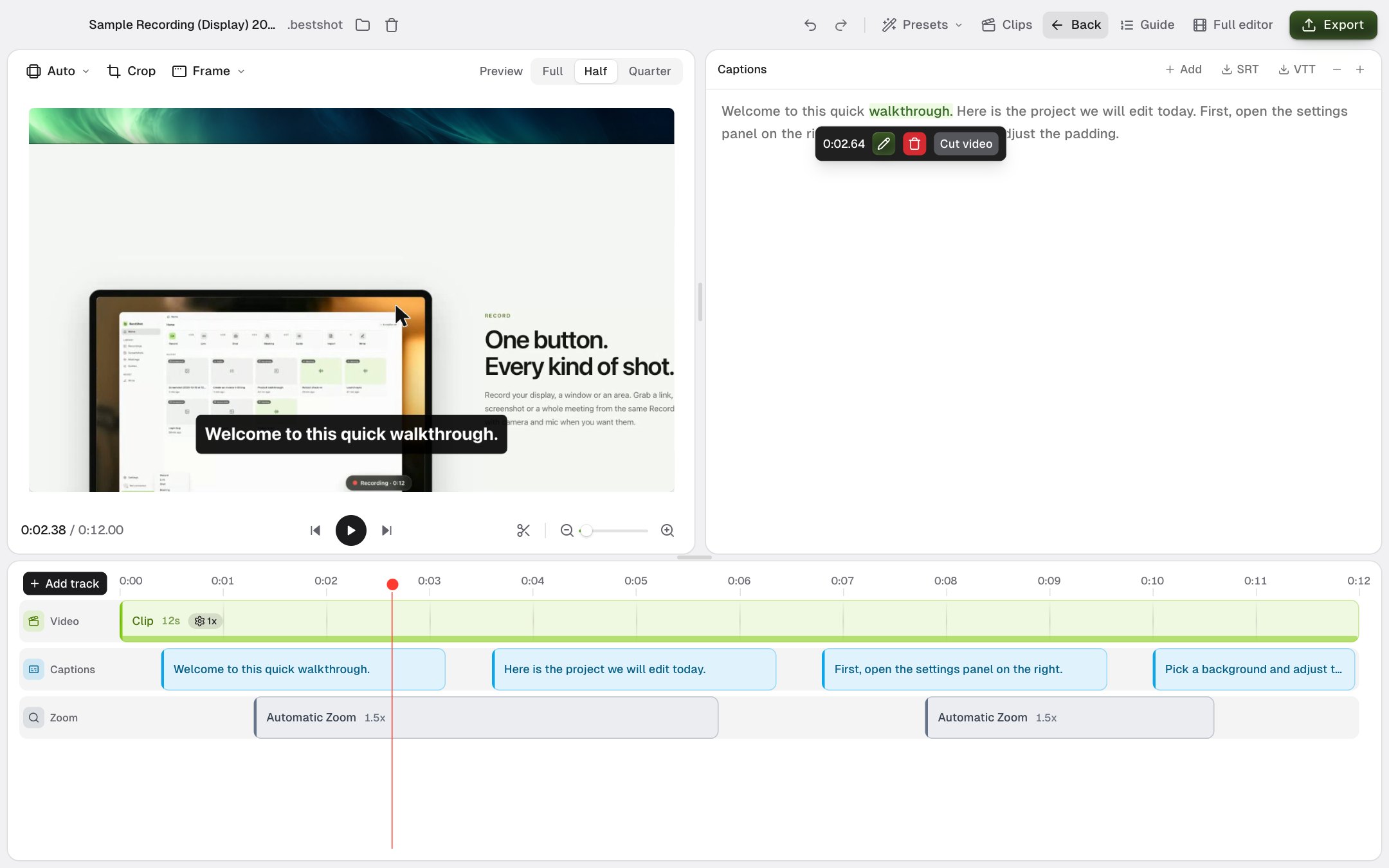Open the project folder icon

[363, 25]
